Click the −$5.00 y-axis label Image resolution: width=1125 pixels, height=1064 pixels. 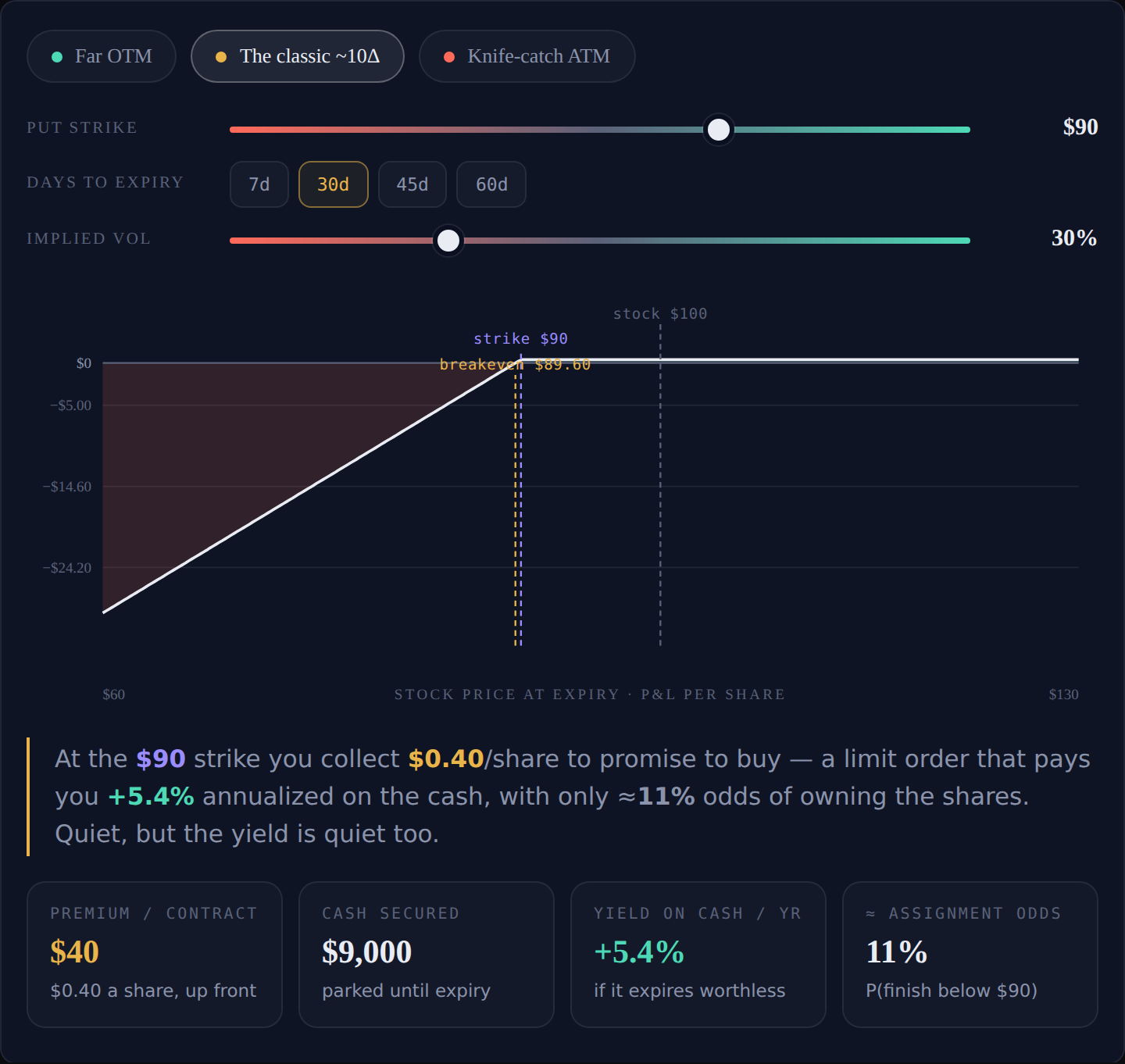click(70, 405)
